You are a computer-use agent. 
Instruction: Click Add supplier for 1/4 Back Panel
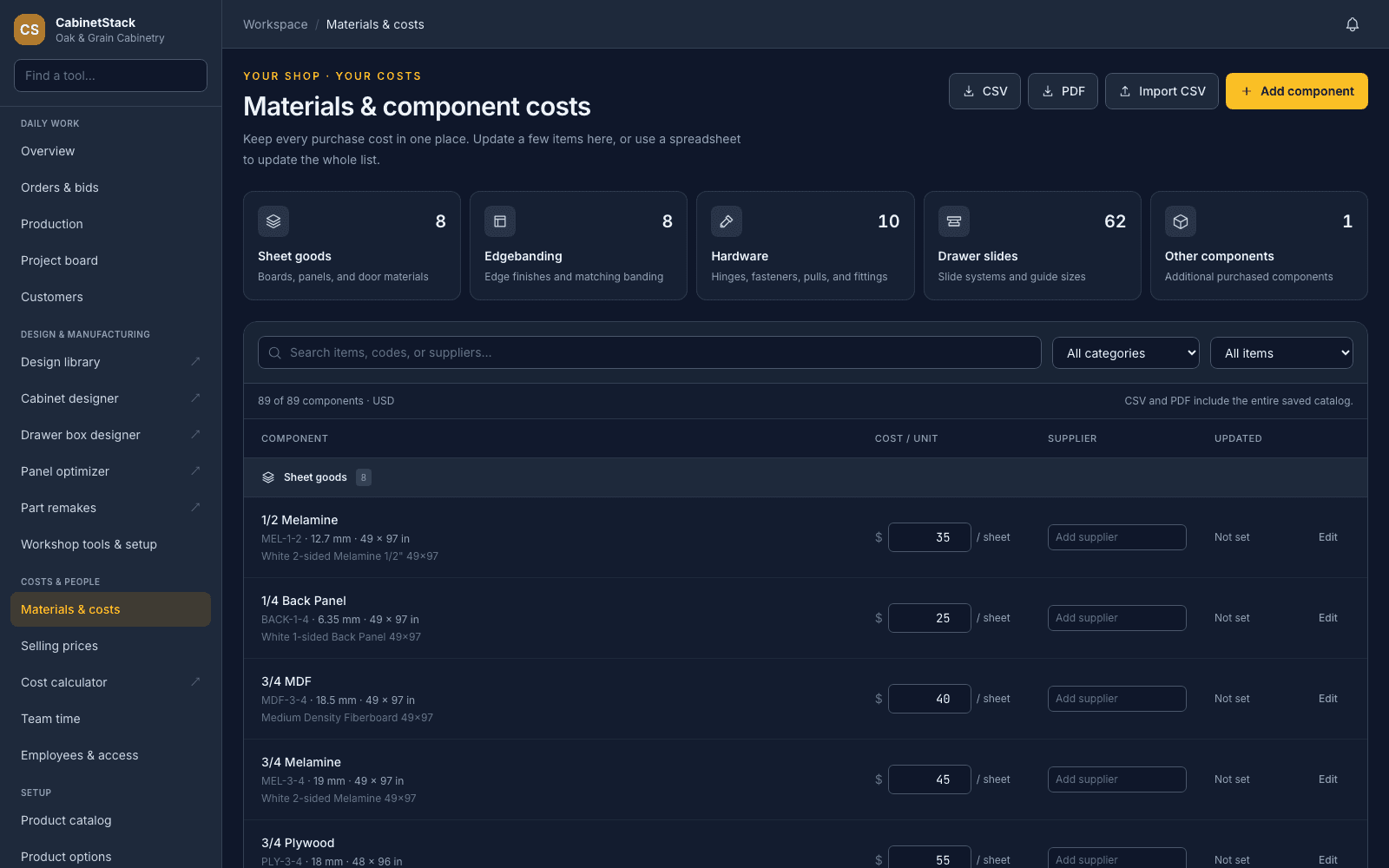click(1117, 618)
